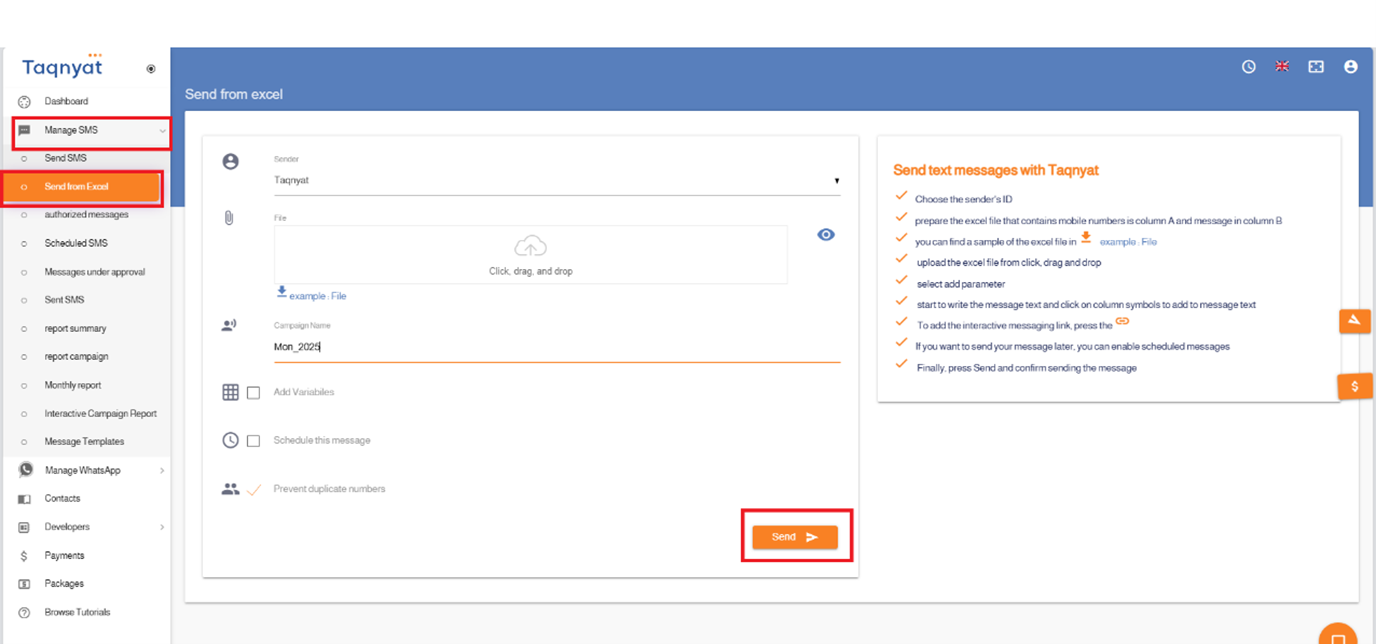Open Sent SMS page
This screenshot has height=644, width=1376.
[64, 300]
